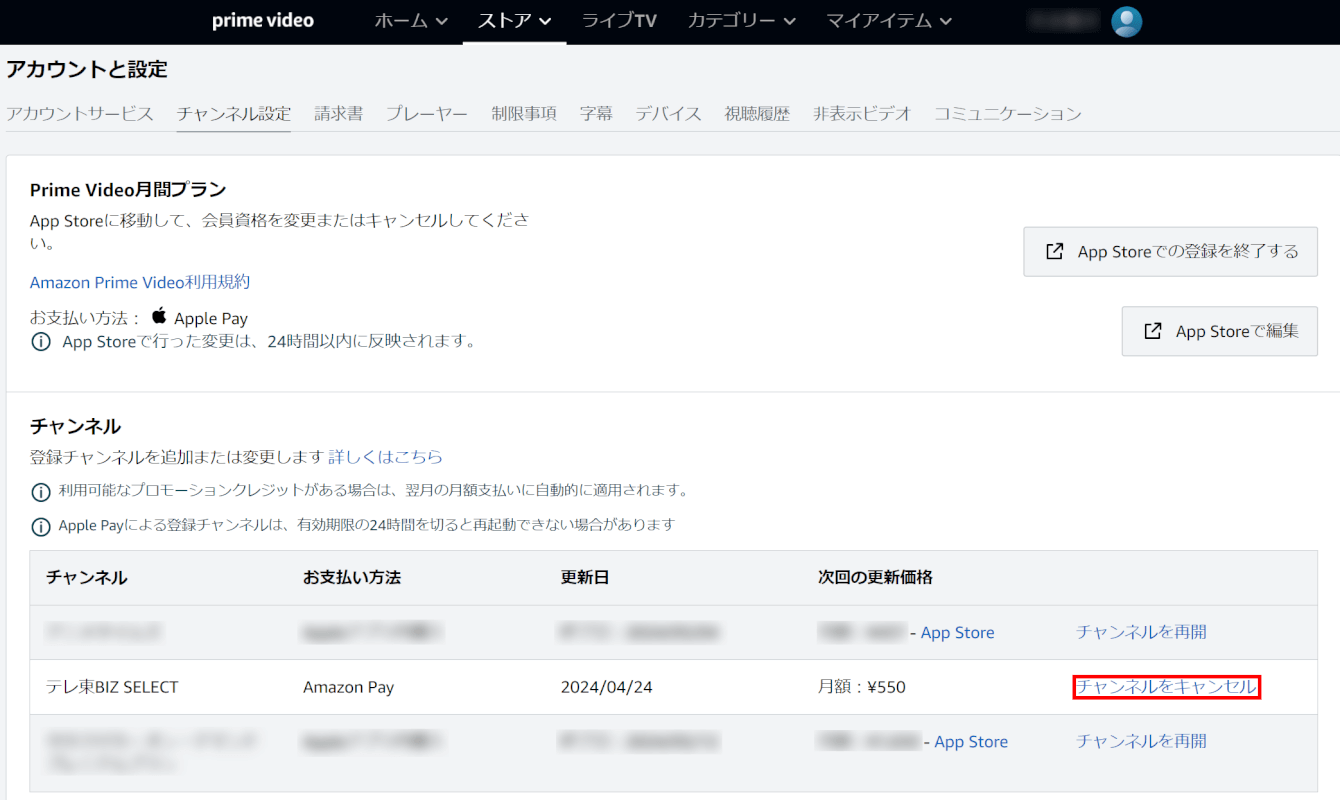Viewport: 1340px width, 800px height.
Task: Open Amazon Prime Video利用規約 link
Action: pyautogui.click(x=140, y=282)
